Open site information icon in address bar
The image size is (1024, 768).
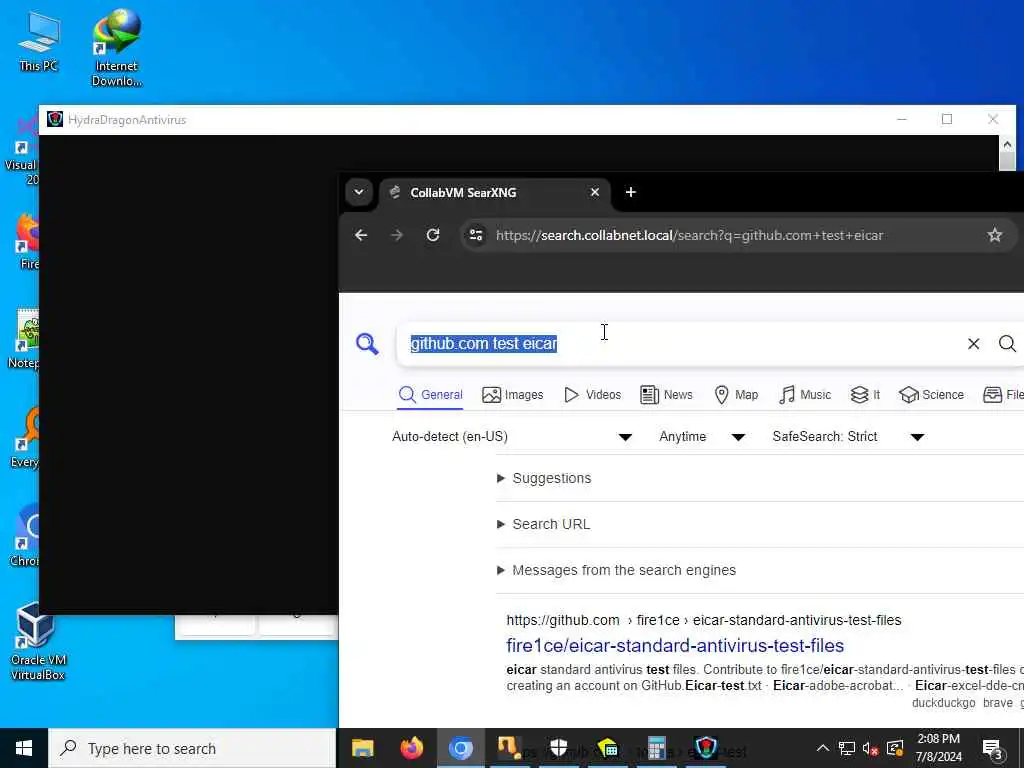click(476, 235)
